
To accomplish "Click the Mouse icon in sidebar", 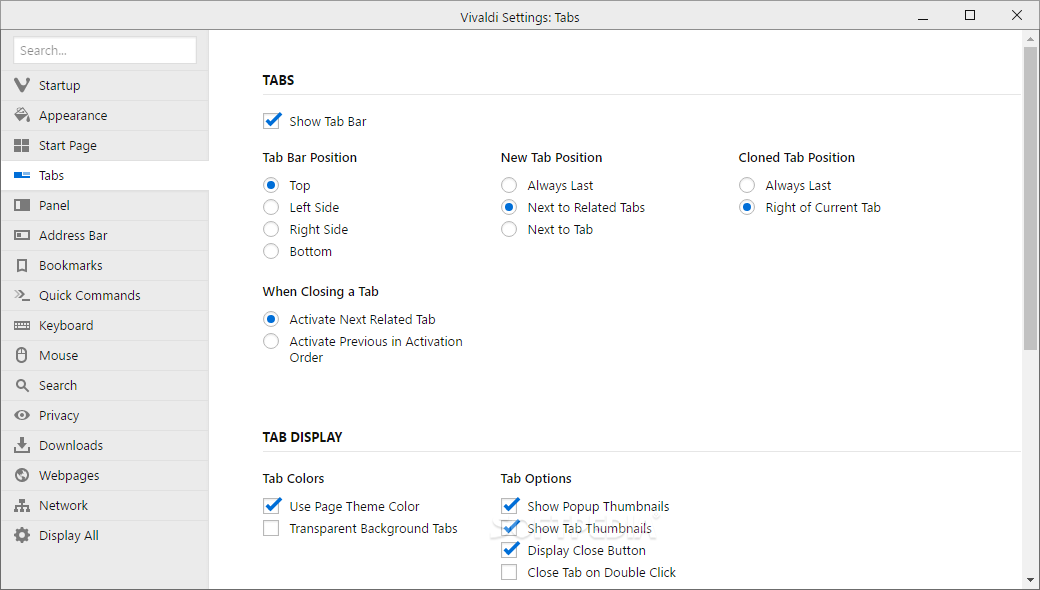I will 22,355.
